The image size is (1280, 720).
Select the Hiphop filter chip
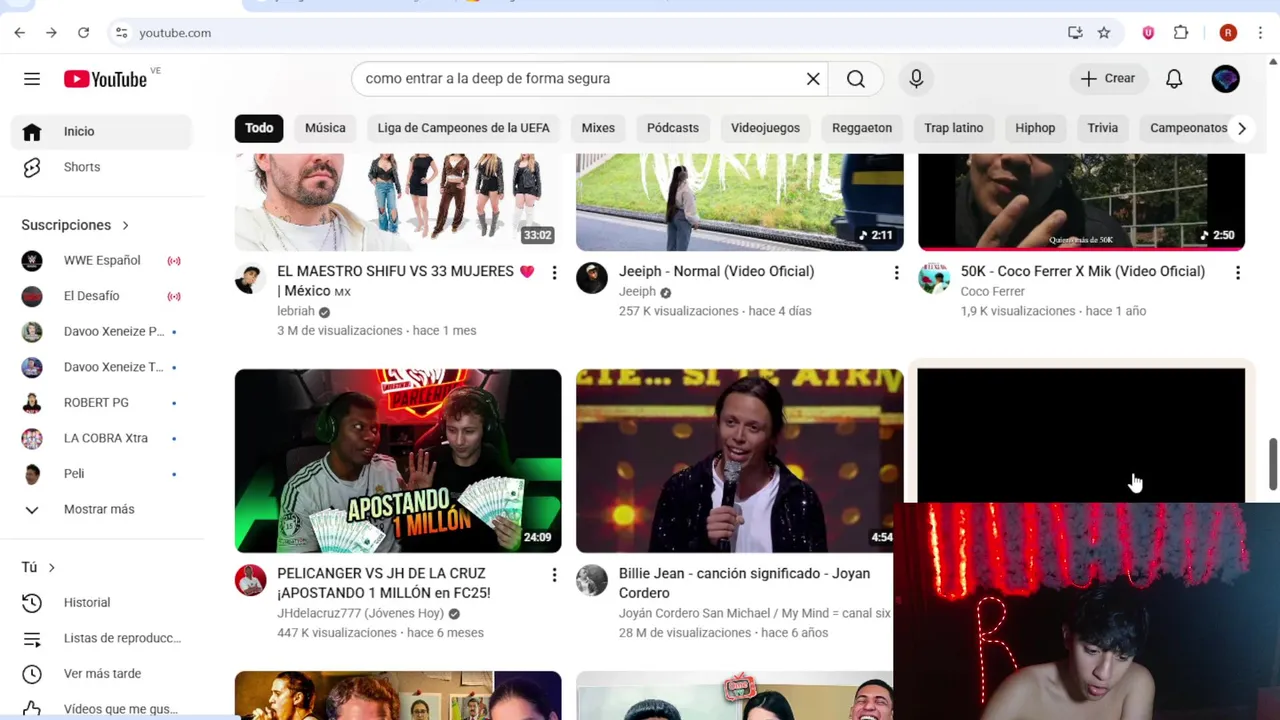1035,128
